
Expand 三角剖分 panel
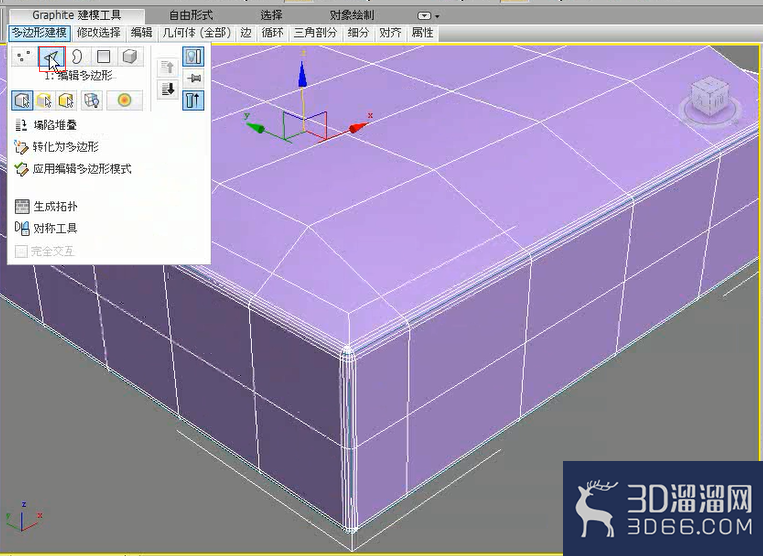pos(315,33)
